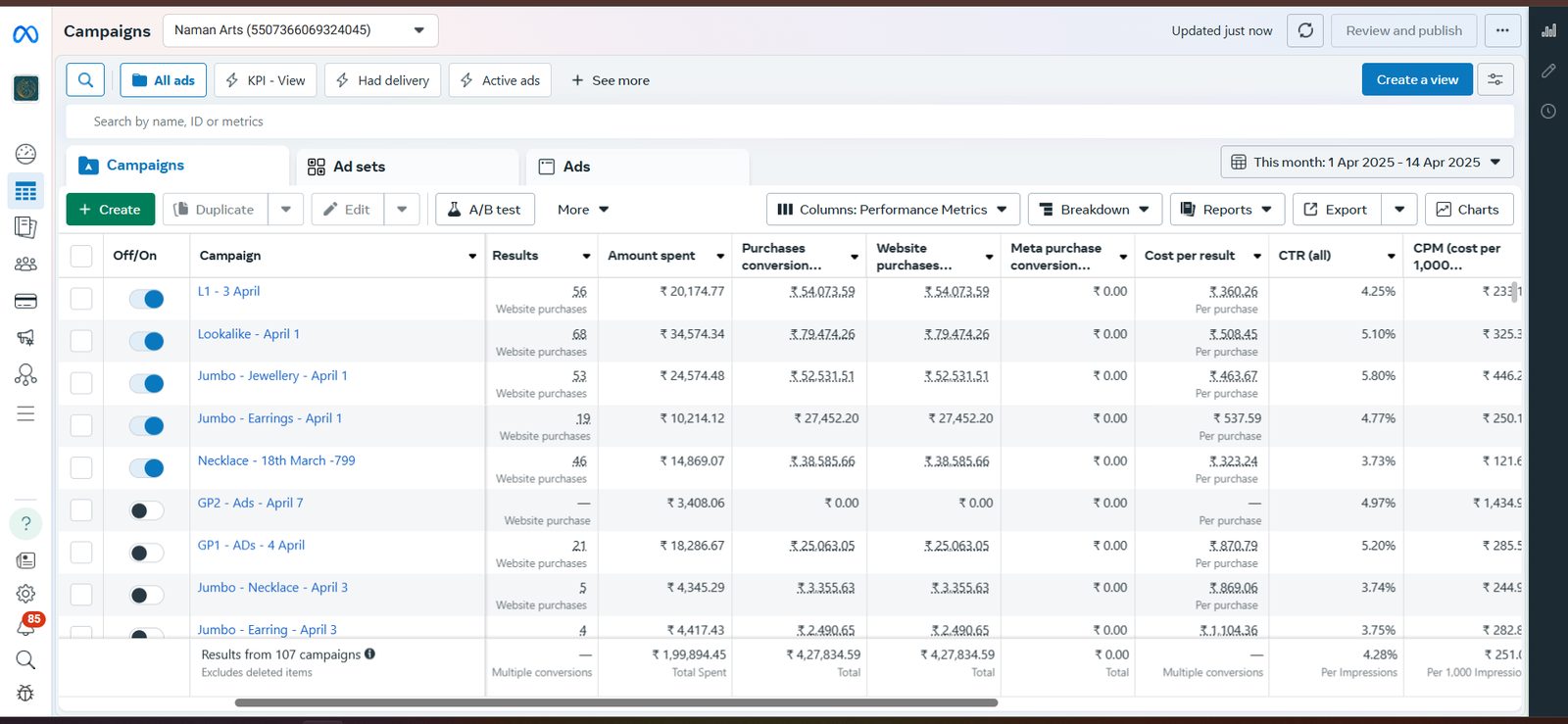
Task: Open the date range This month dropdown
Action: pyautogui.click(x=1367, y=162)
